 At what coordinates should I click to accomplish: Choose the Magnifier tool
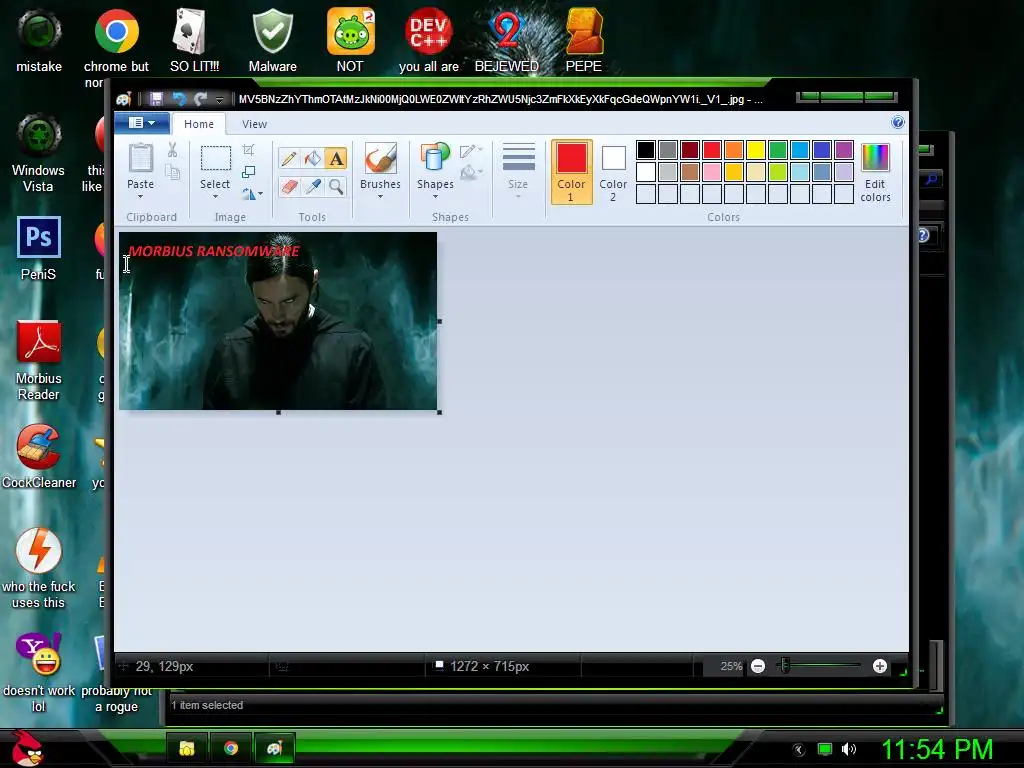(336, 187)
